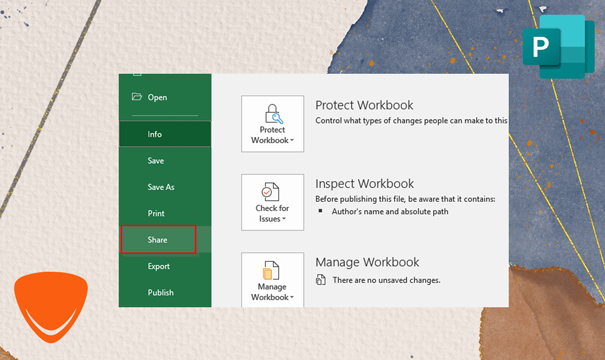Image resolution: width=605 pixels, height=360 pixels.
Task: Click the folder icon beside Open
Action: coord(137,96)
